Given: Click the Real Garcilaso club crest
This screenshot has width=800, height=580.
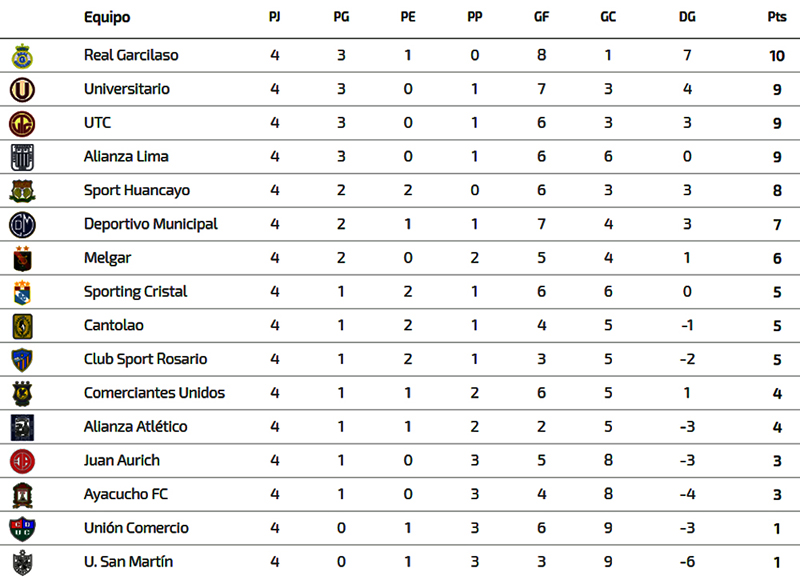Looking at the screenshot, I should tap(22, 56).
